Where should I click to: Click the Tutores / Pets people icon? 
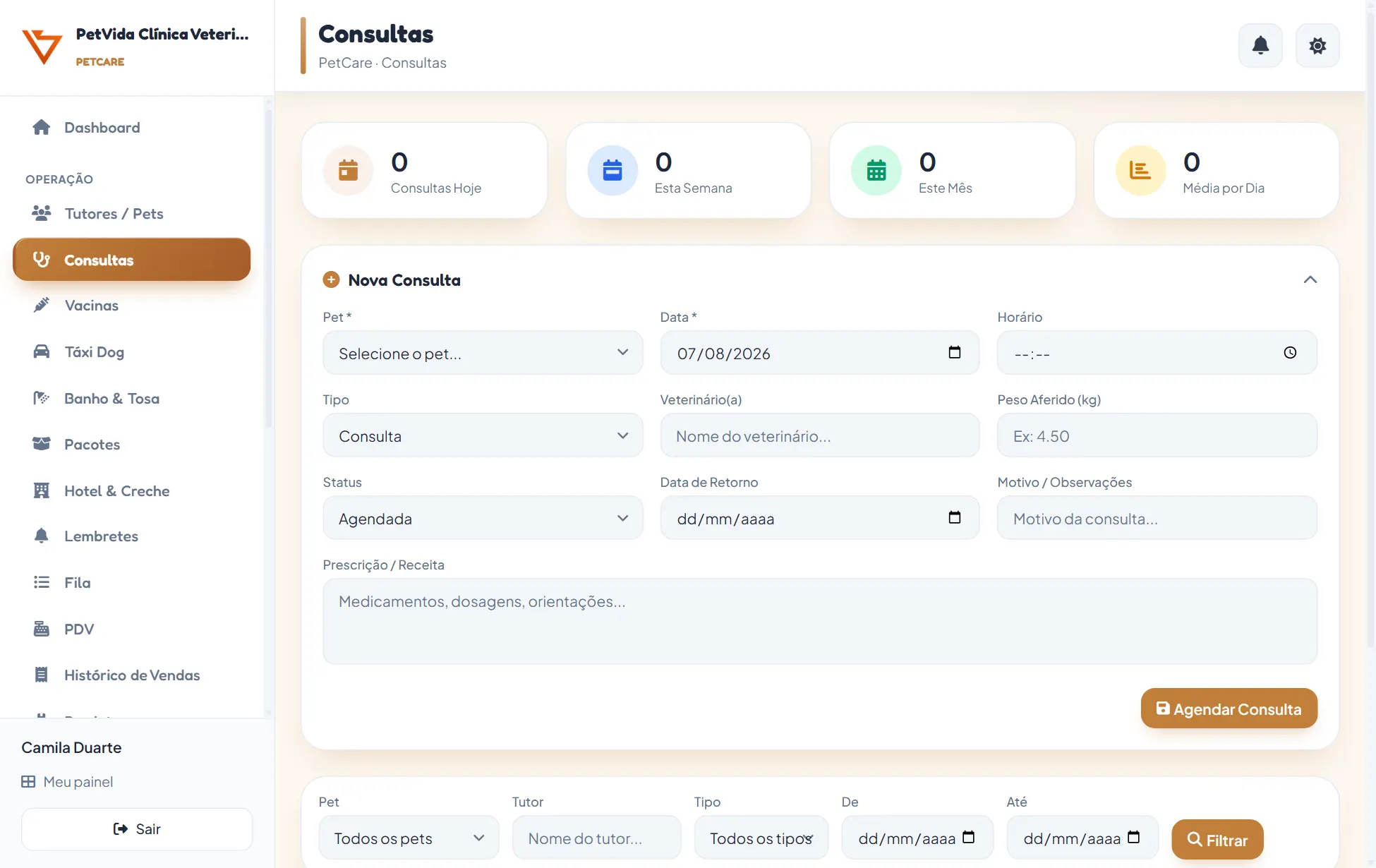pyautogui.click(x=42, y=213)
